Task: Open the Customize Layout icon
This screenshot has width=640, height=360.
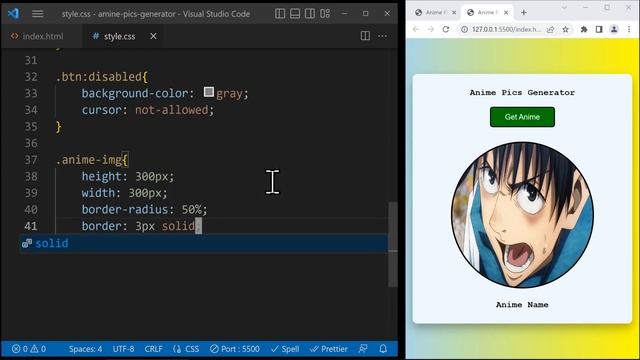Action: pos(325,13)
